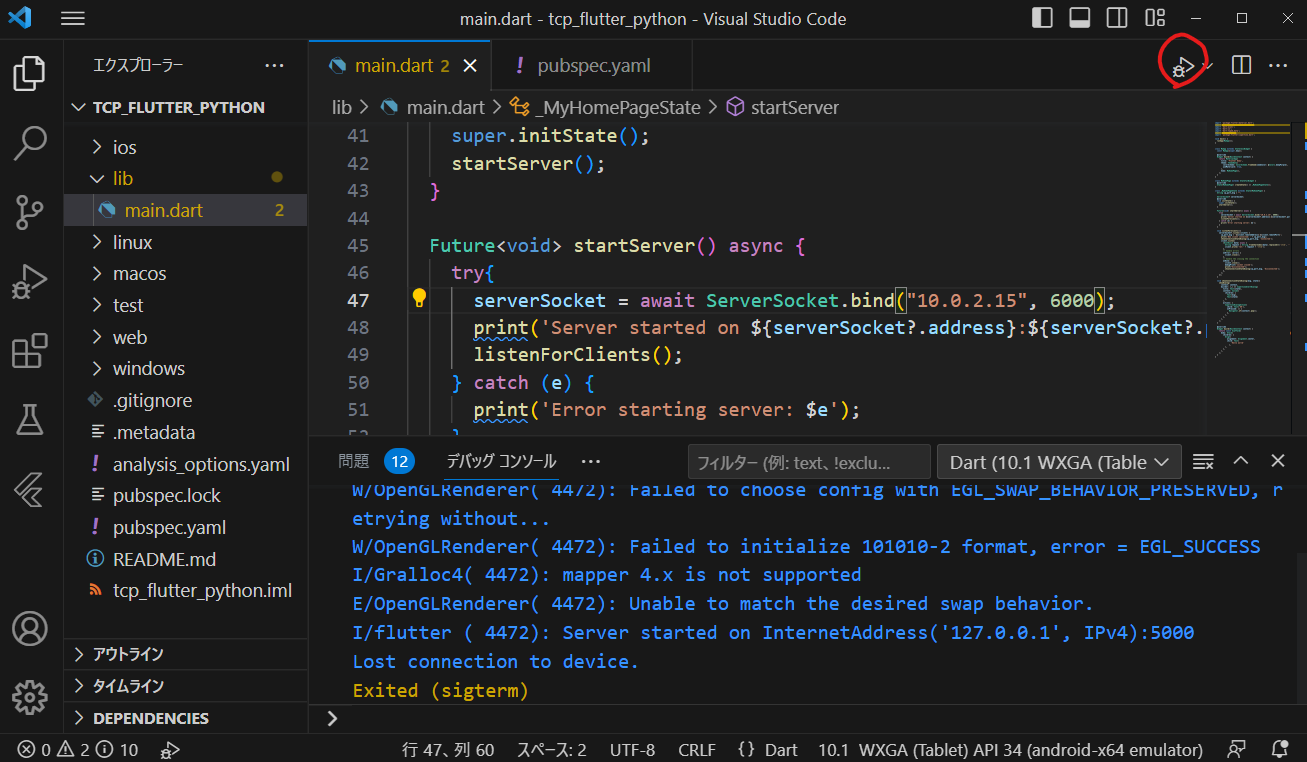Click startServer in breadcrumb

tap(794, 107)
